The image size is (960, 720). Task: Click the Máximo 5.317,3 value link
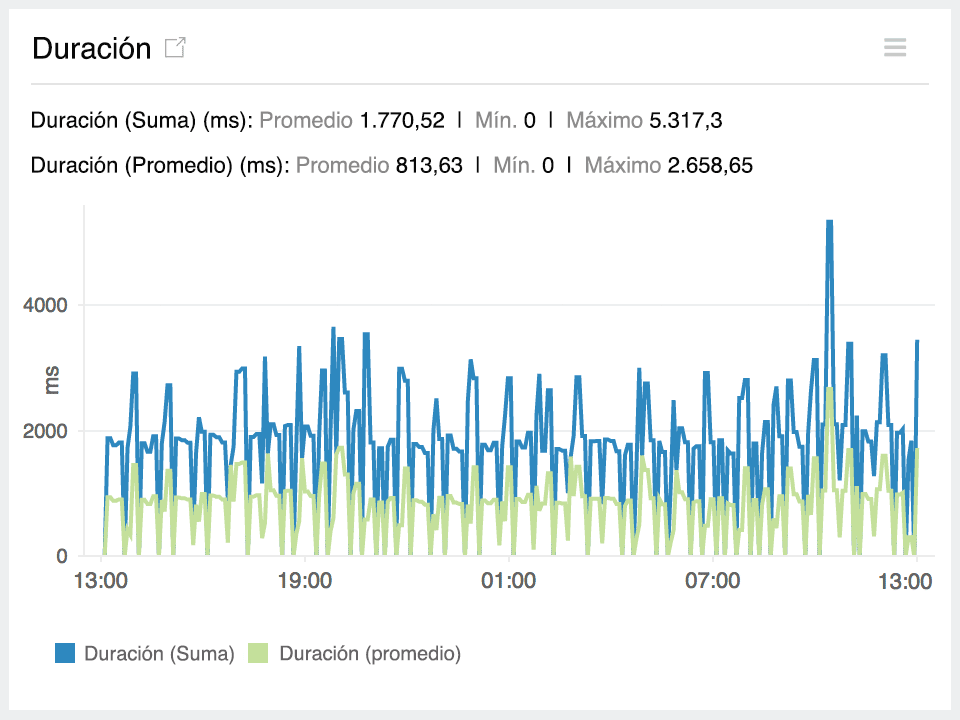pos(648,120)
